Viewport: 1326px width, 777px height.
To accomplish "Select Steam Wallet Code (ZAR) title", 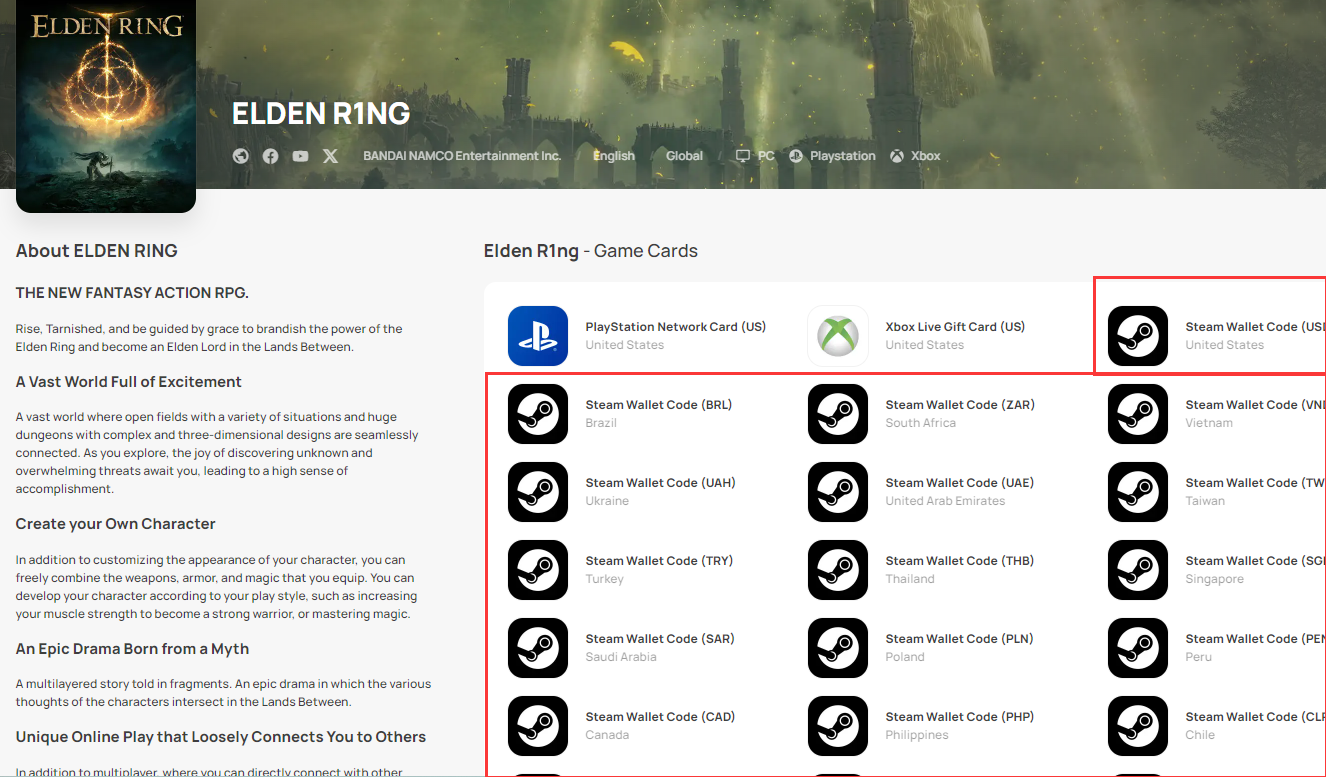I will (x=960, y=405).
